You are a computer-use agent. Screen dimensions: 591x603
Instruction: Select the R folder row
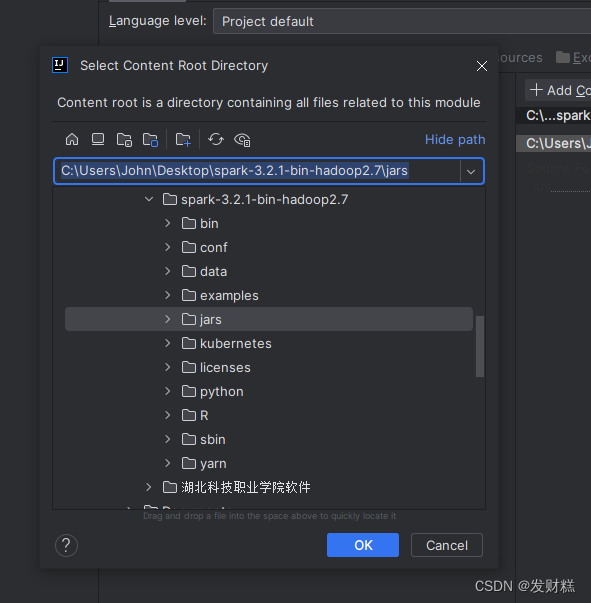pyautogui.click(x=269, y=415)
